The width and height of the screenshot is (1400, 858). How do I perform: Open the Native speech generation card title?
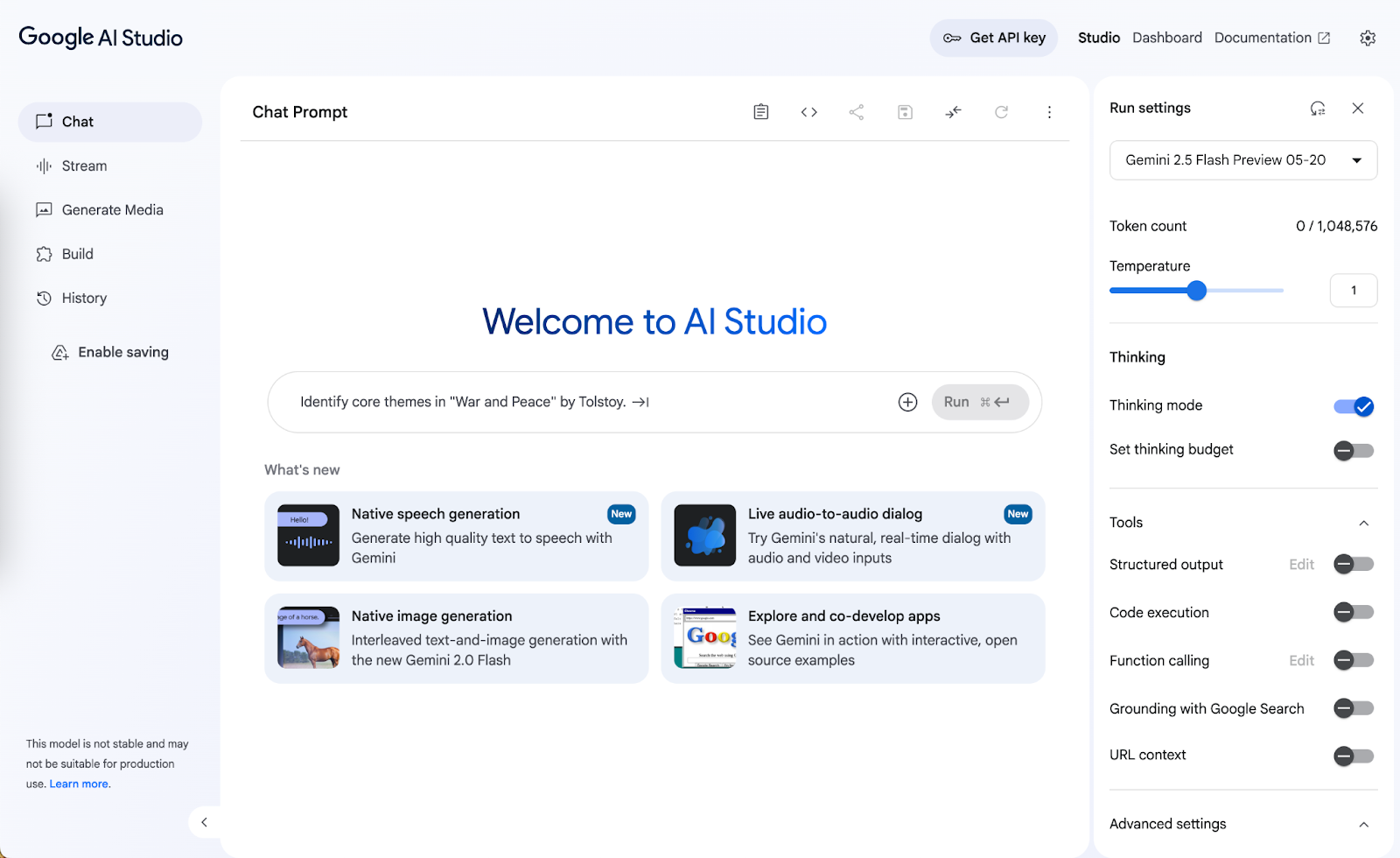pos(436,514)
